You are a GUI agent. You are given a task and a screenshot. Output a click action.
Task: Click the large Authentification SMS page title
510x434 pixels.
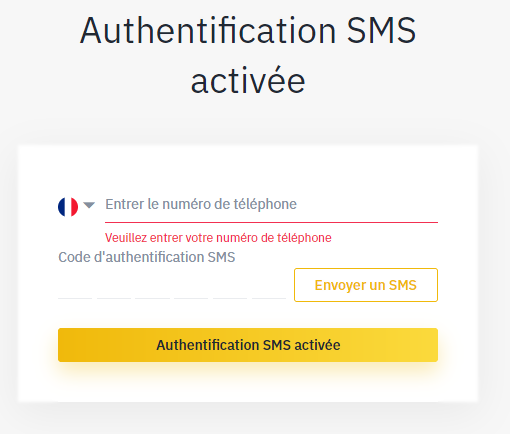click(x=248, y=55)
